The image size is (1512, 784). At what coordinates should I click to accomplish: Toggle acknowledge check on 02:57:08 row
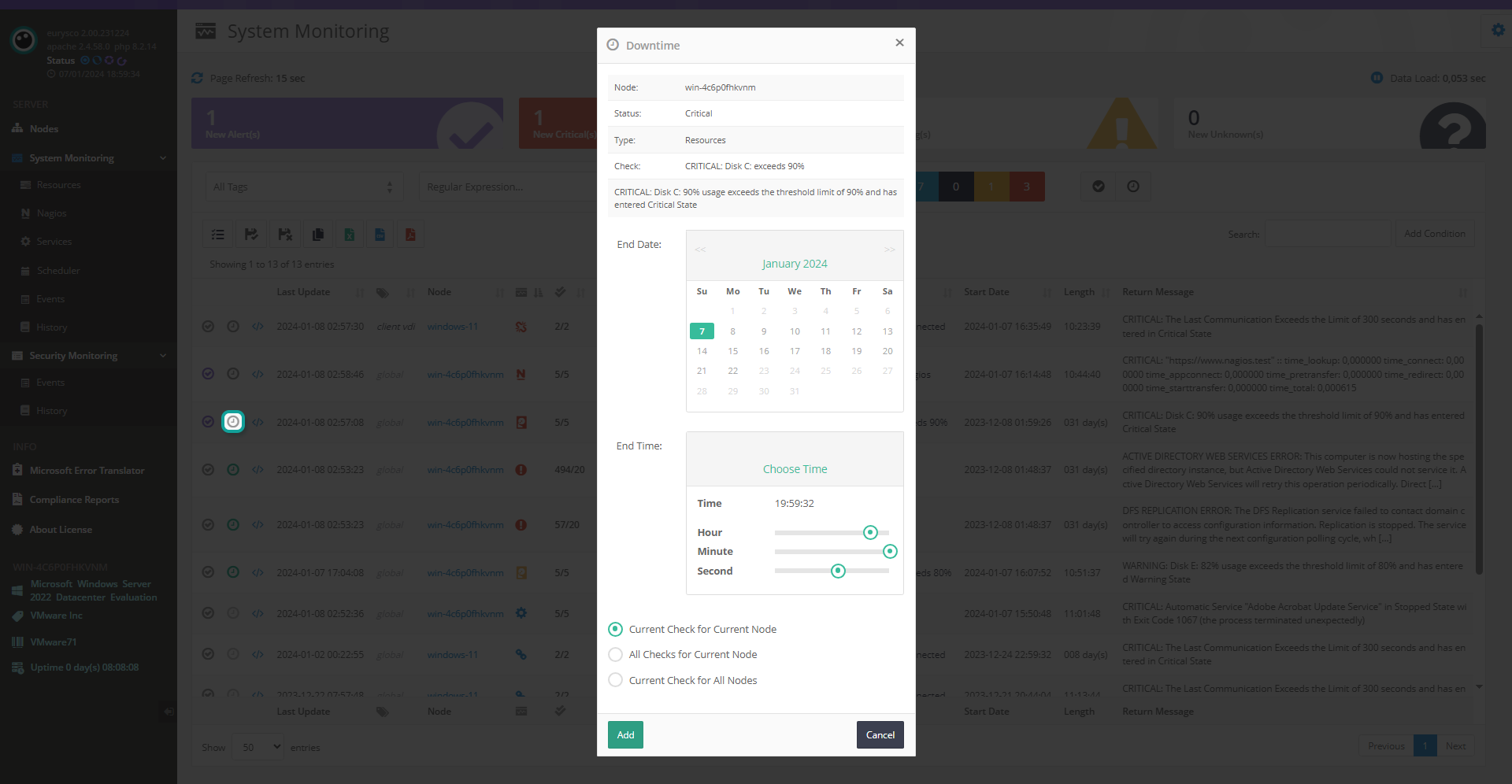pyautogui.click(x=208, y=422)
